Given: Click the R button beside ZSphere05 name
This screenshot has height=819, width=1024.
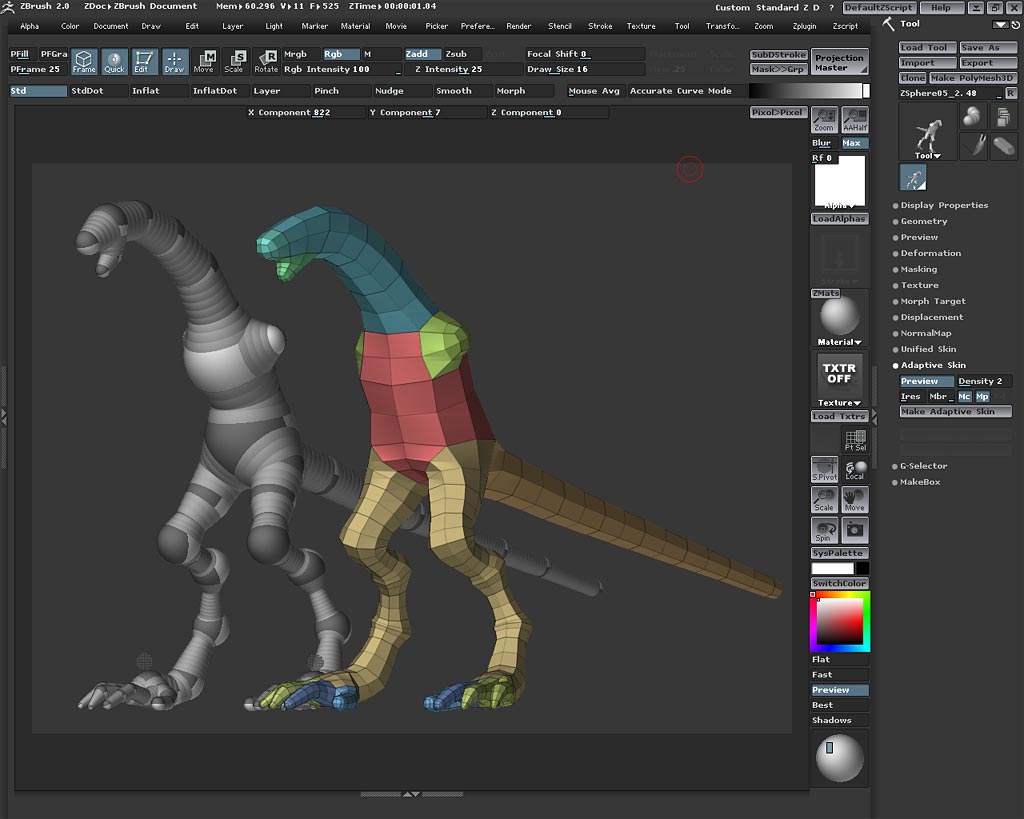Looking at the screenshot, I should point(1011,93).
